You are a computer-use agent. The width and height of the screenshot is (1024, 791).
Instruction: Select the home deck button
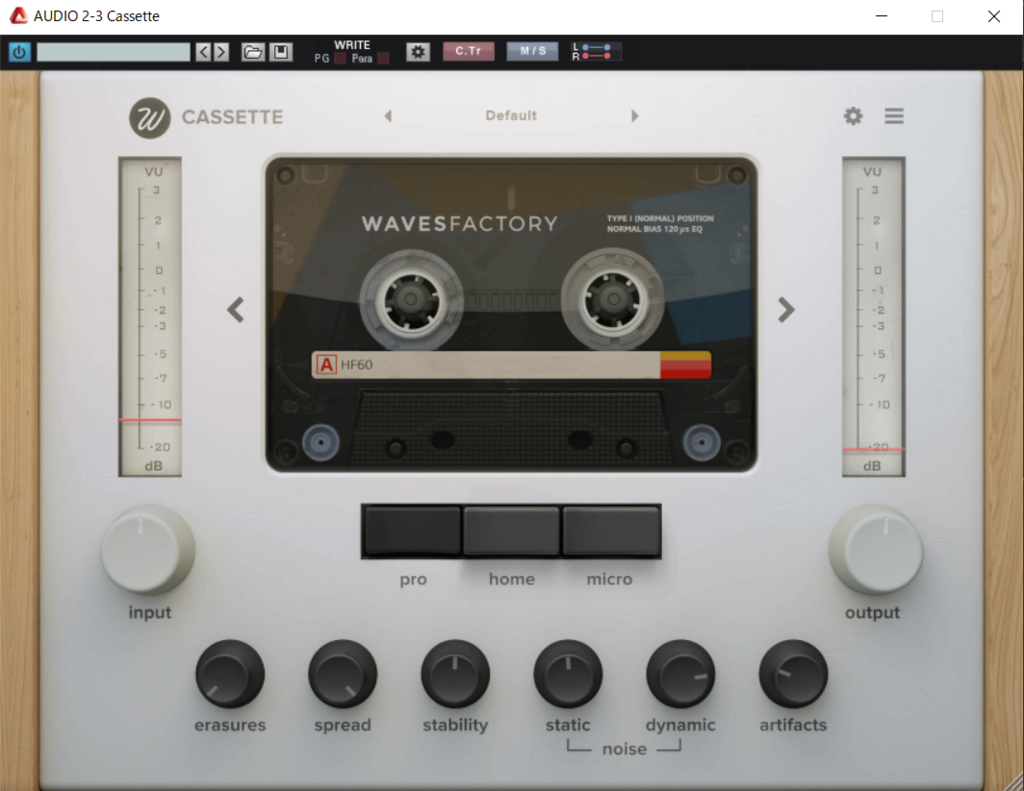pos(511,531)
